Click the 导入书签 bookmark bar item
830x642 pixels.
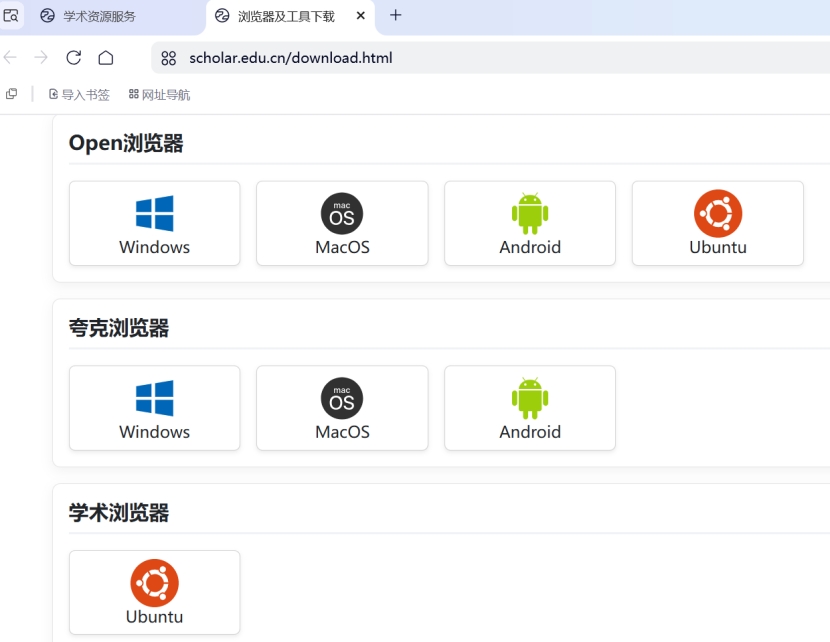click(x=79, y=95)
